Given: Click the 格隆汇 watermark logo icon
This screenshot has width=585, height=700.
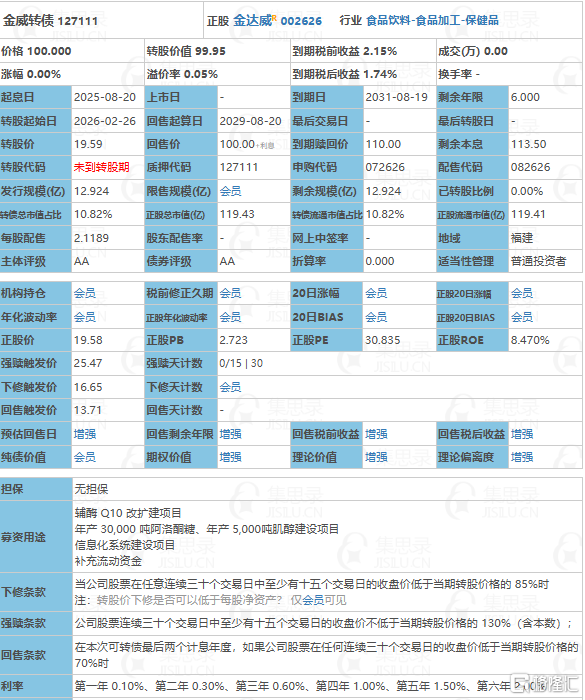Looking at the screenshot, I should tap(519, 683).
